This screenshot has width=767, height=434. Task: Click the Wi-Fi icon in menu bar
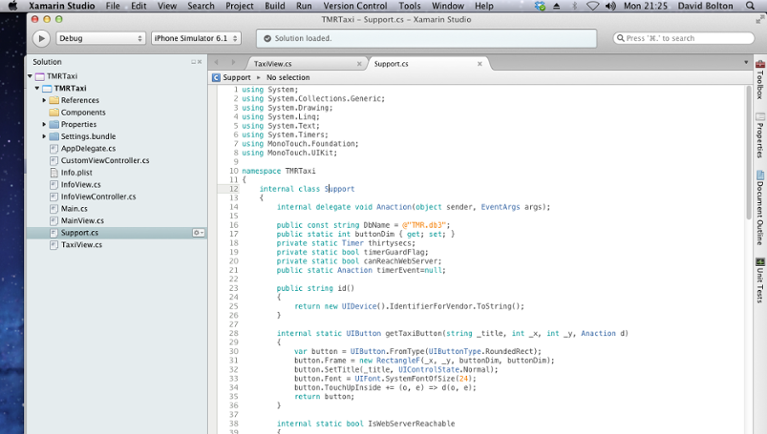point(592,6)
